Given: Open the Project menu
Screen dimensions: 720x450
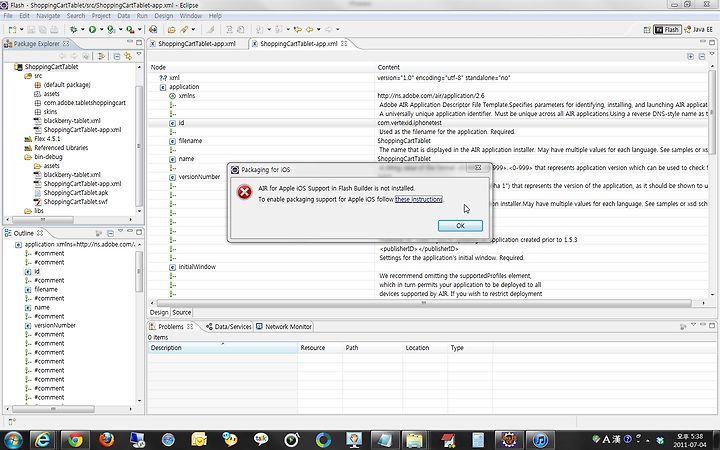Looking at the screenshot, I should (x=101, y=16).
